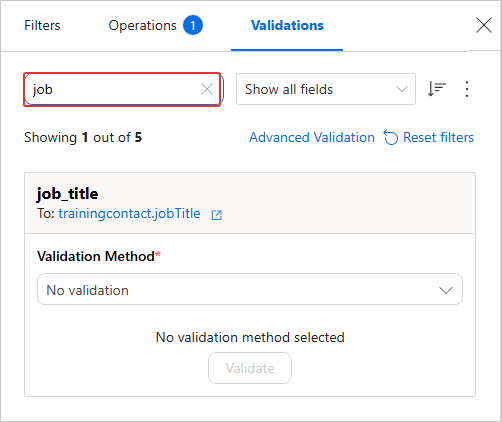This screenshot has height=422, width=502.
Task: Clear the search field text
Action: click(207, 89)
